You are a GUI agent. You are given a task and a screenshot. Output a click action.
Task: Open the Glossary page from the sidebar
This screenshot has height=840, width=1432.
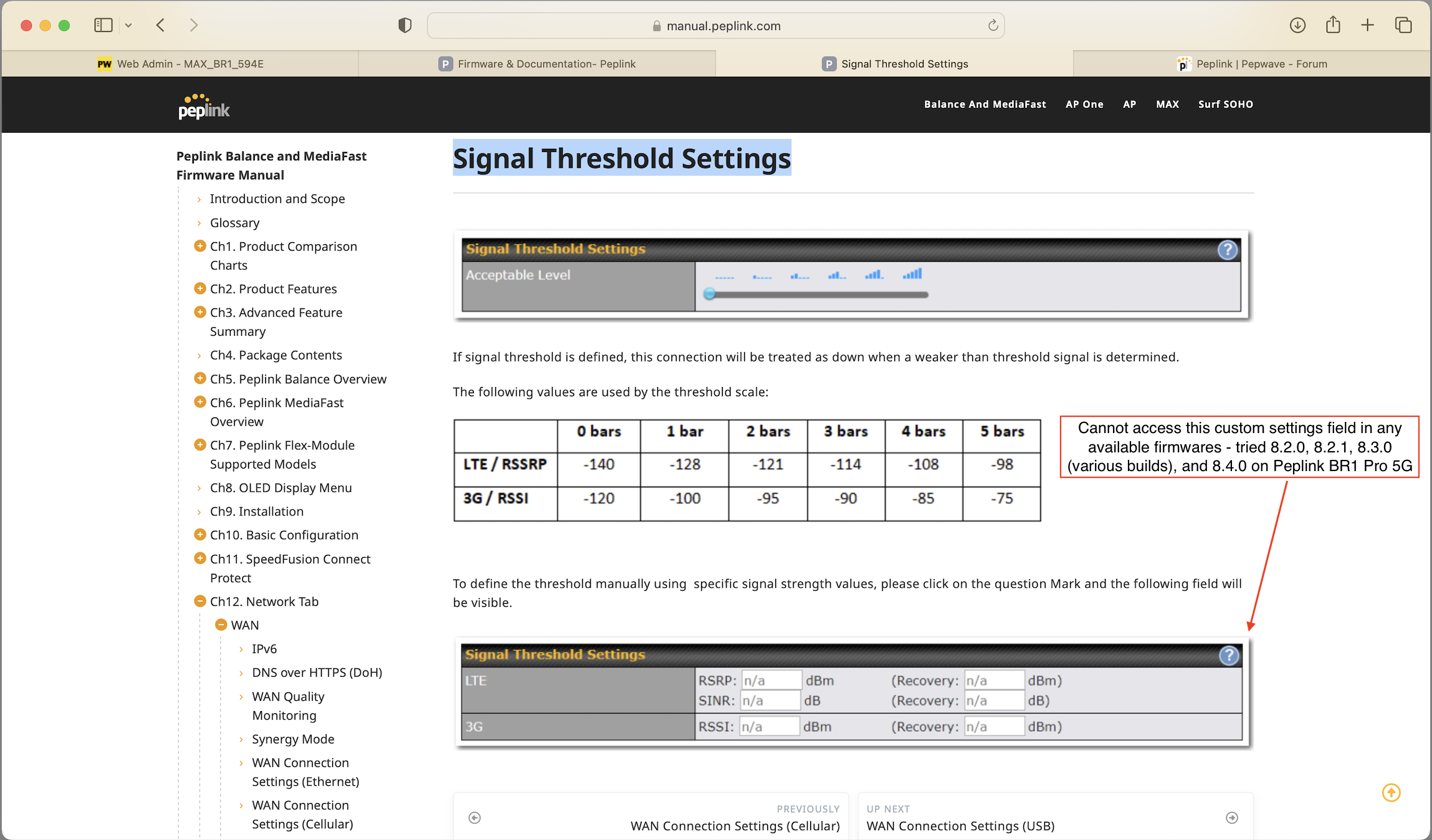tap(235, 222)
